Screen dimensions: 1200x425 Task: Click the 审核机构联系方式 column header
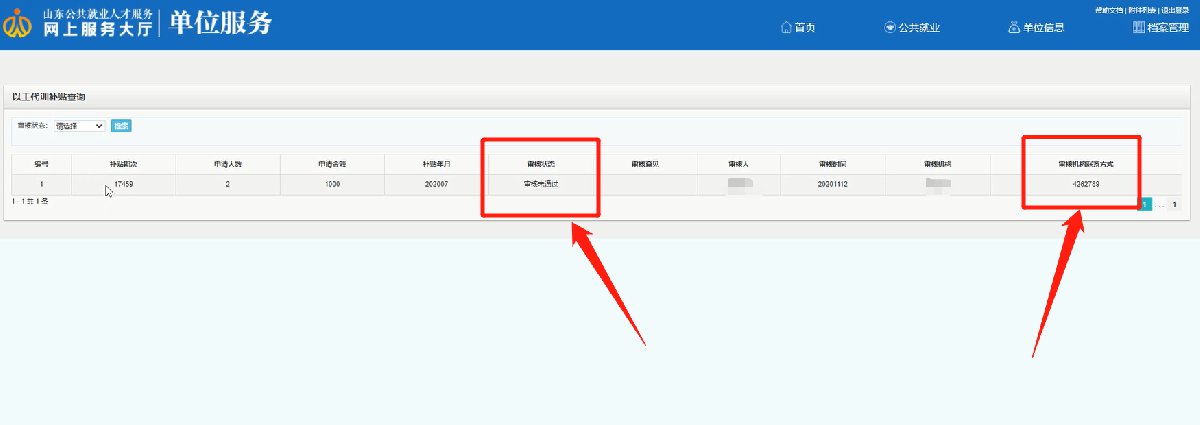pos(1086,164)
